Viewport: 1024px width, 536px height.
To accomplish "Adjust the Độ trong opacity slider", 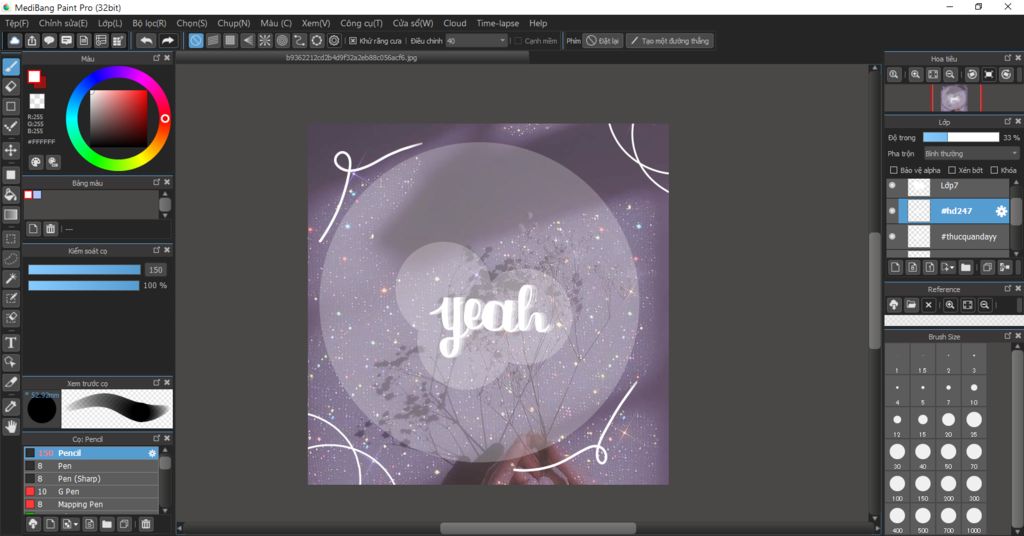I will 961,137.
